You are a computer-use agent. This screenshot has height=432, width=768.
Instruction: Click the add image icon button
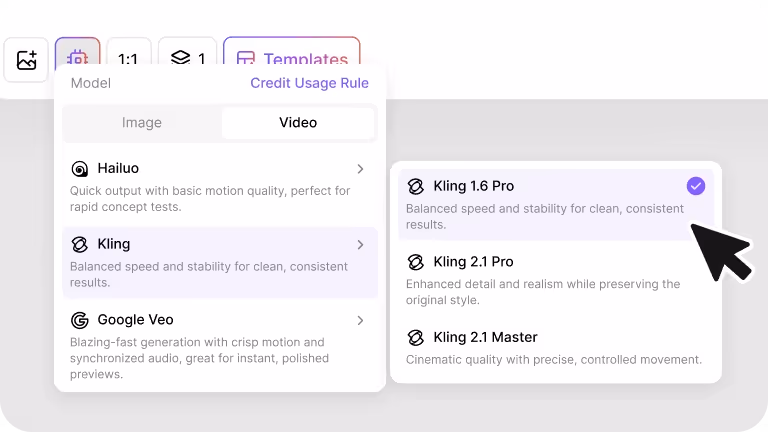(27, 60)
